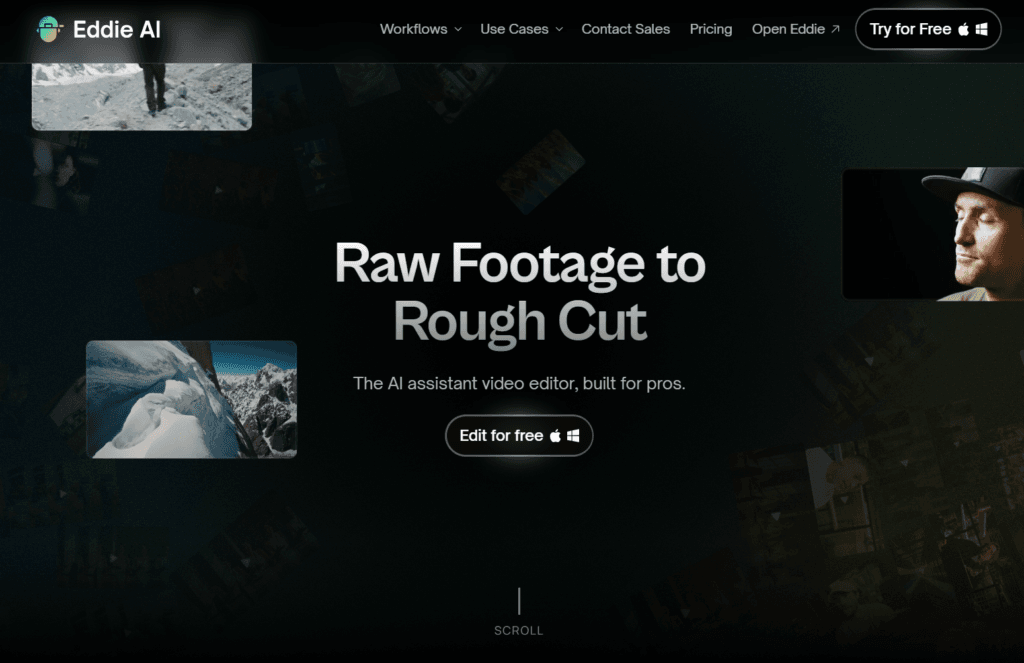Click the Edit for free button

pos(518,435)
